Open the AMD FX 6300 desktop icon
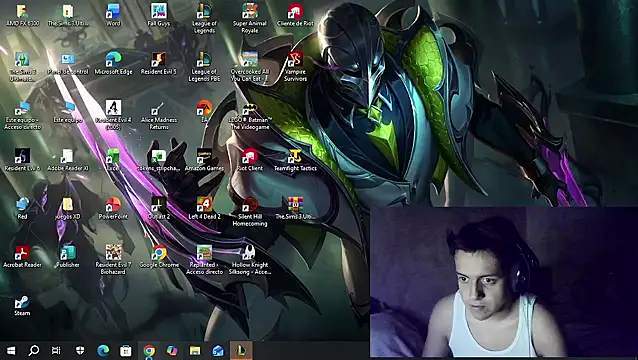This screenshot has width=638, height=360. tap(22, 15)
